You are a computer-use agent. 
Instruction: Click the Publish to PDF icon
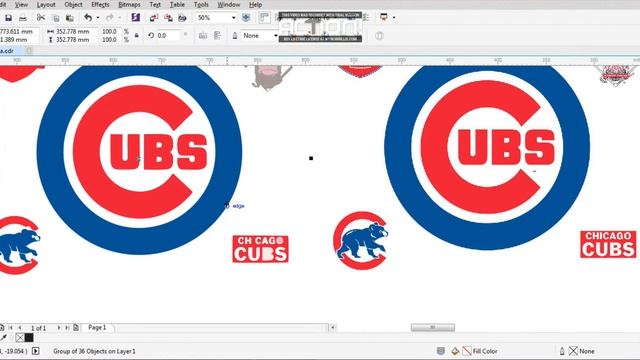pyautogui.click(x=182, y=18)
